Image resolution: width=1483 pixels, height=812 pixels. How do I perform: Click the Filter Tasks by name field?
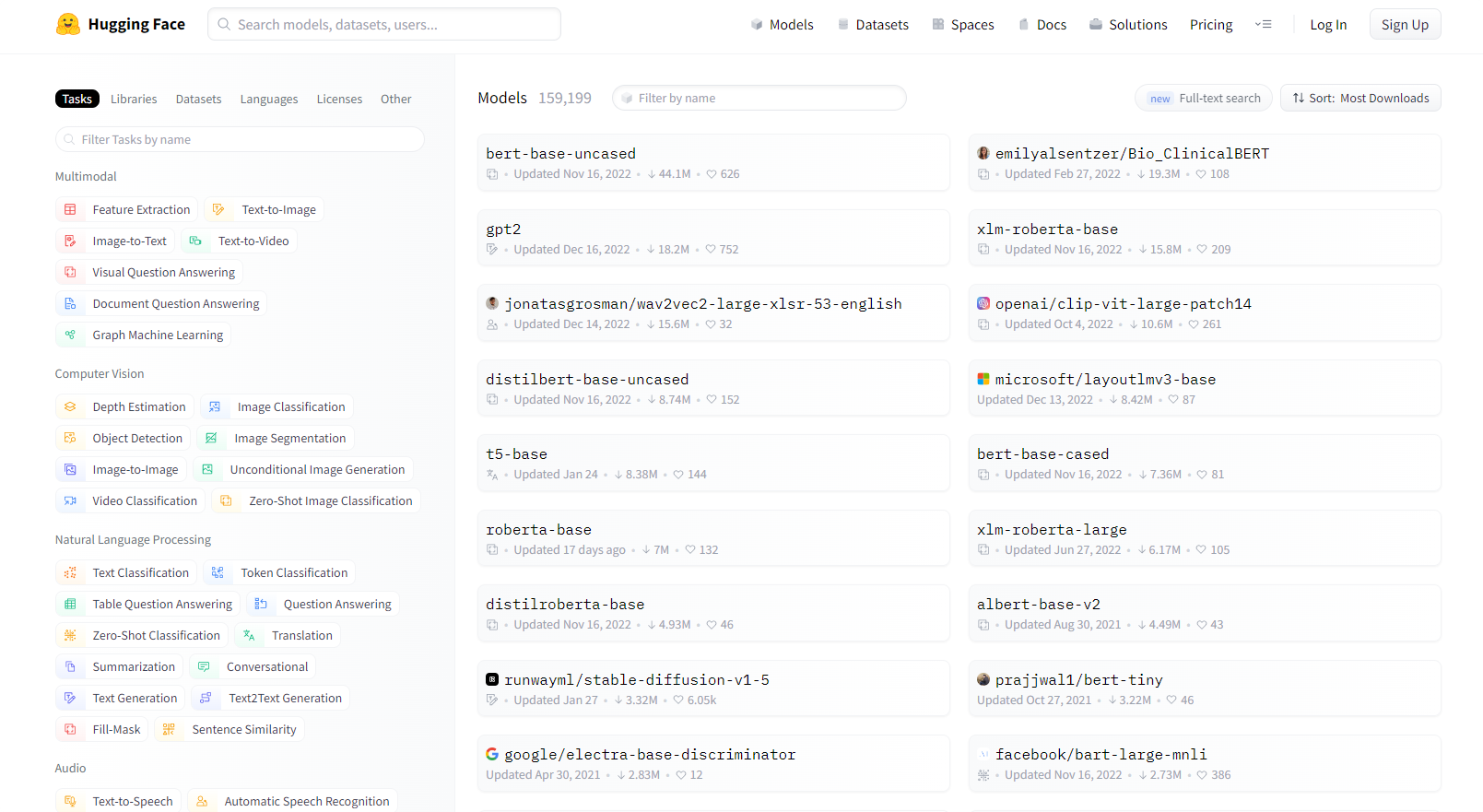[240, 139]
